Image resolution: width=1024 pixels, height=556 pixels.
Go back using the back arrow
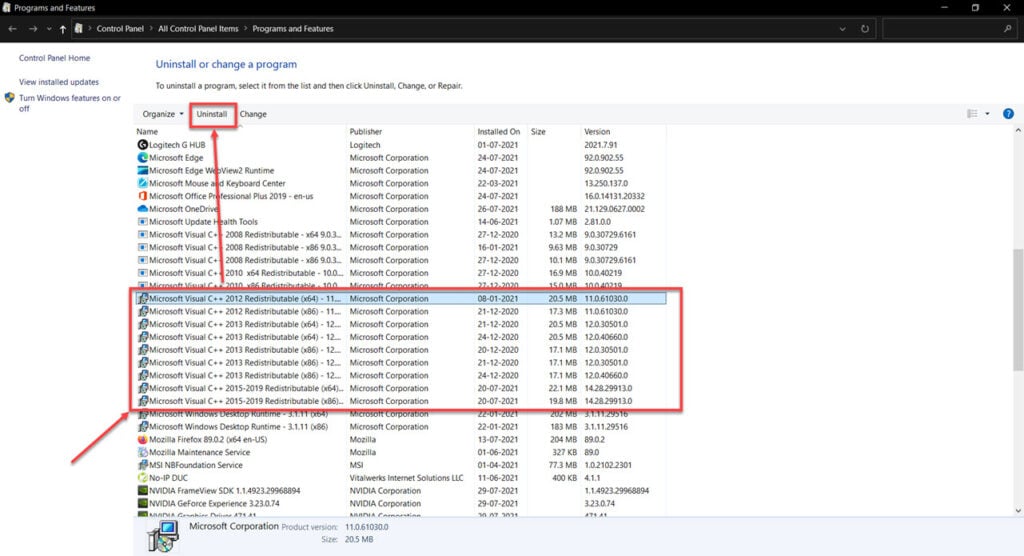(12, 29)
